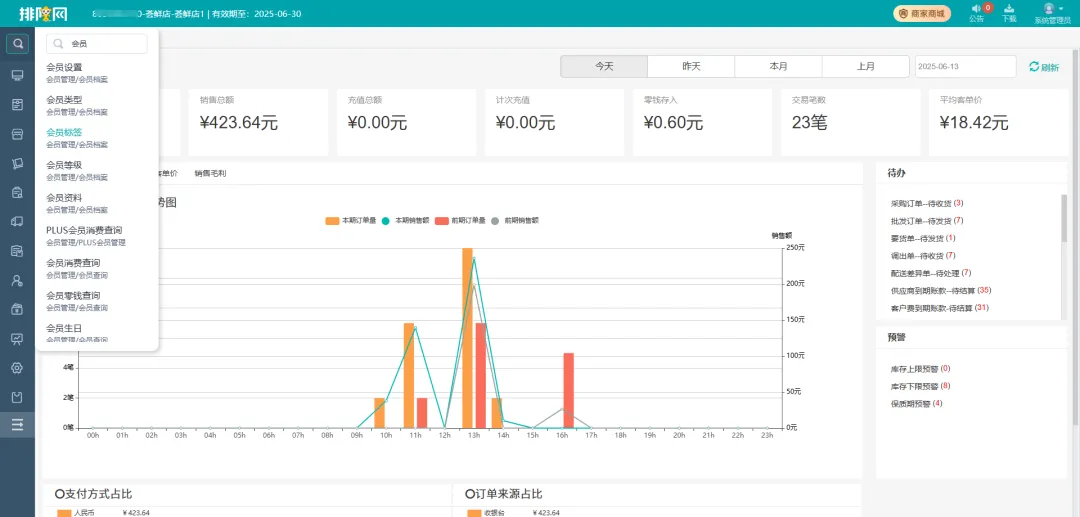Click the 刷新 refresh button
Image resolution: width=1080 pixels, height=517 pixels.
coord(1043,68)
